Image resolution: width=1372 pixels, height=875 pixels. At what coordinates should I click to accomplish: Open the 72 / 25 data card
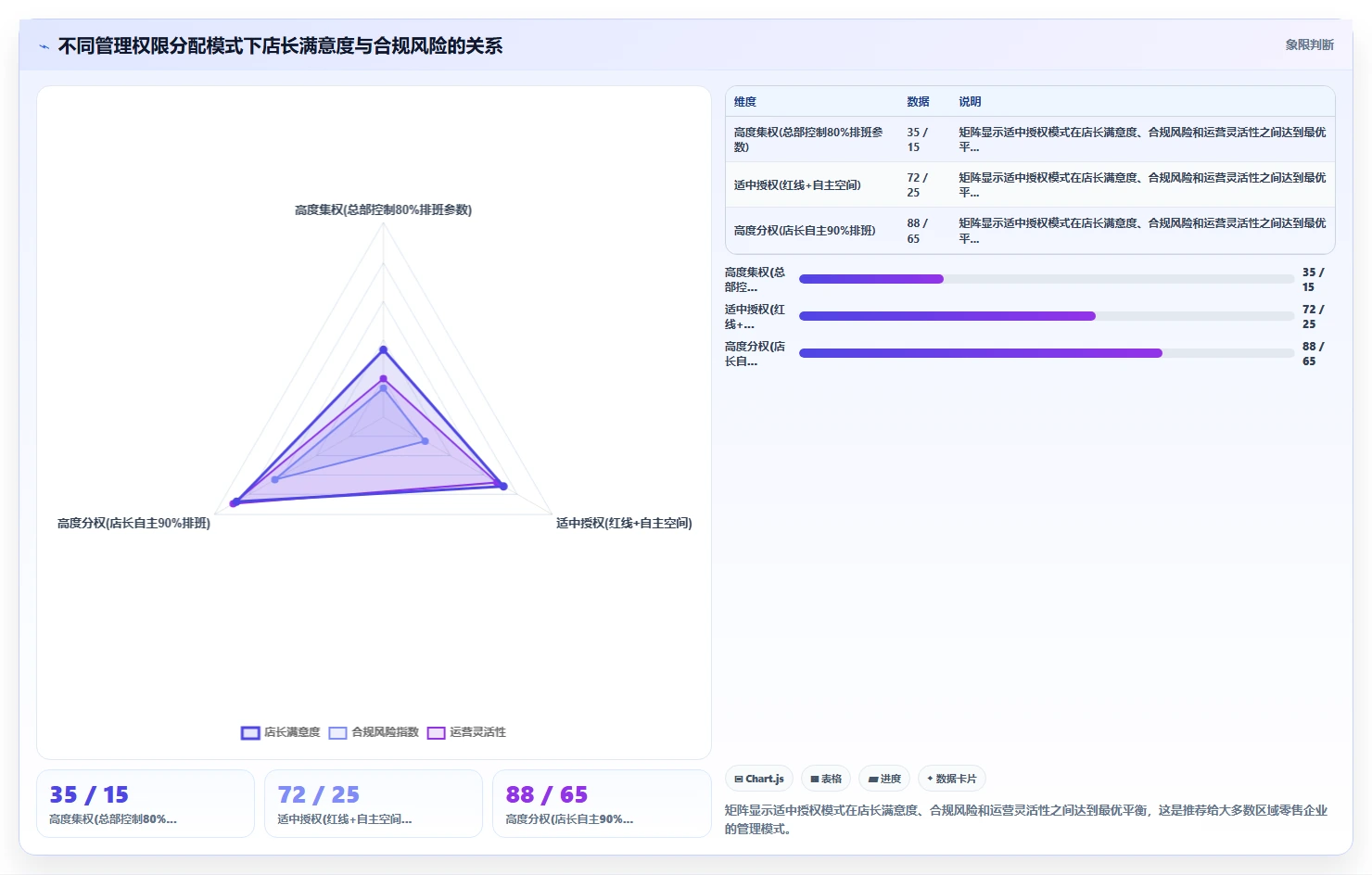pos(374,804)
